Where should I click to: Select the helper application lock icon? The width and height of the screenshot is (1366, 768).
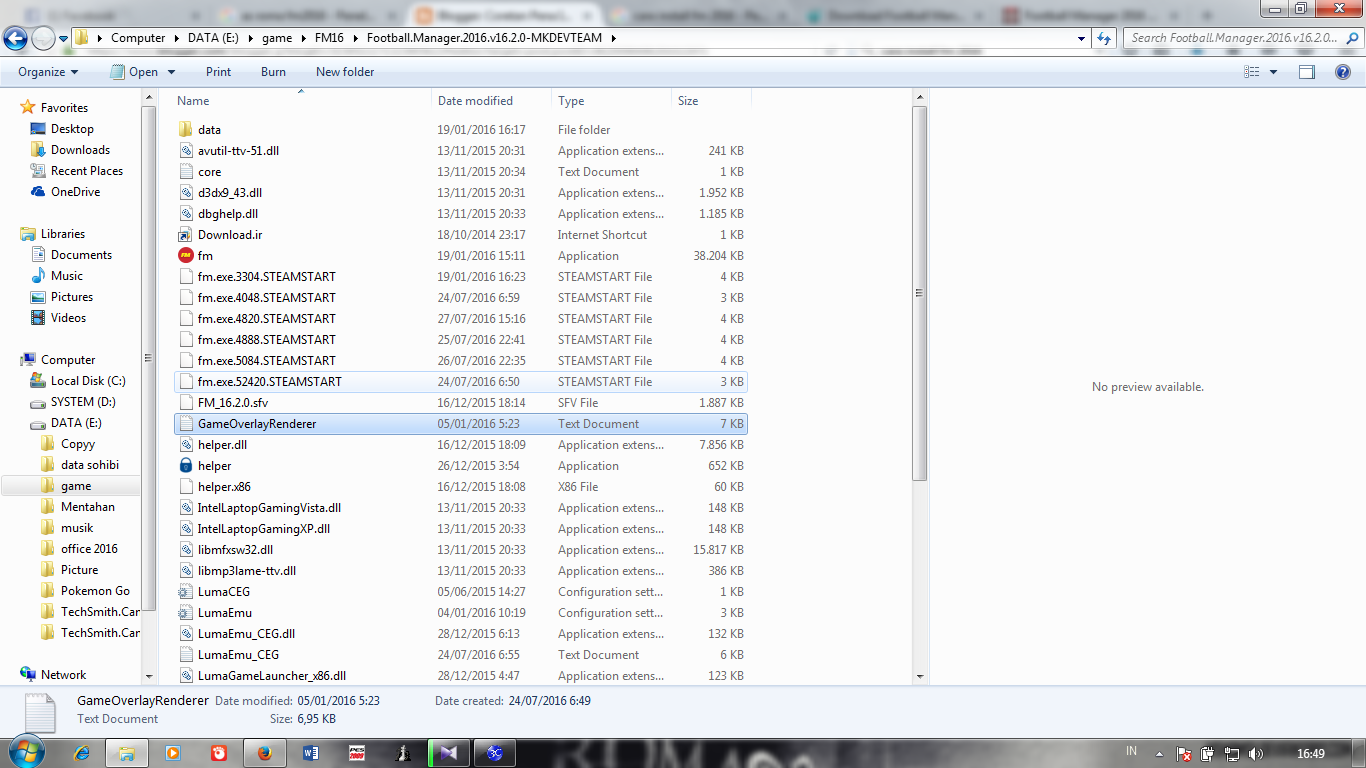pyautogui.click(x=185, y=466)
